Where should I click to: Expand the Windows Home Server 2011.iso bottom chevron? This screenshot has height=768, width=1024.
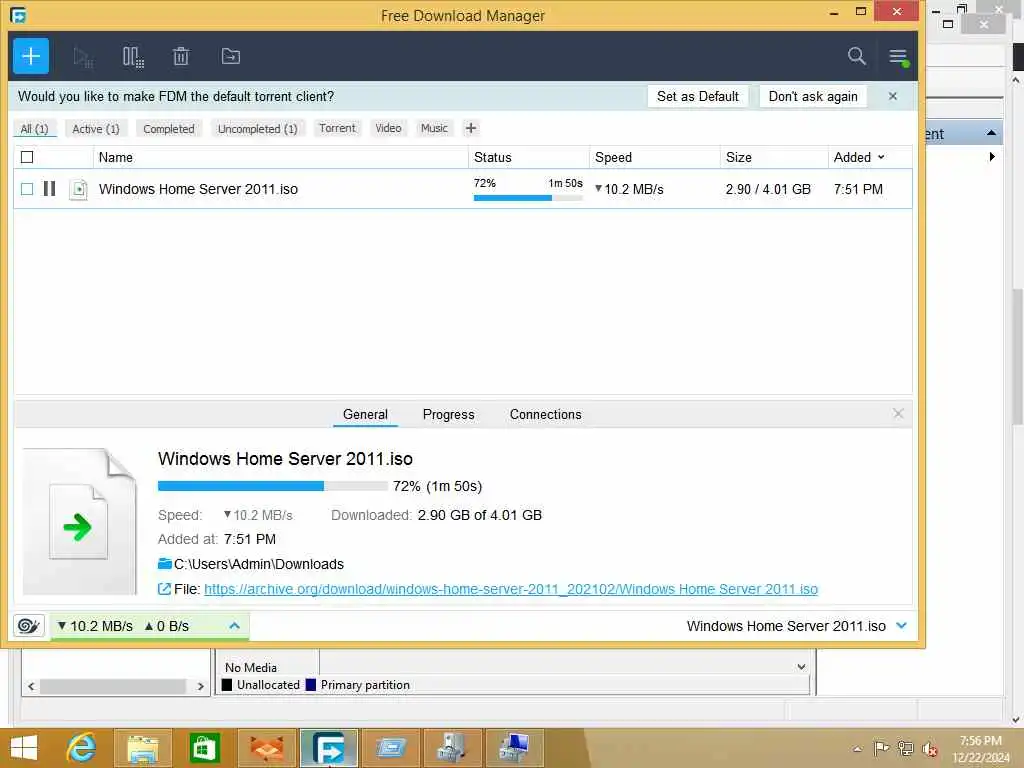(901, 626)
